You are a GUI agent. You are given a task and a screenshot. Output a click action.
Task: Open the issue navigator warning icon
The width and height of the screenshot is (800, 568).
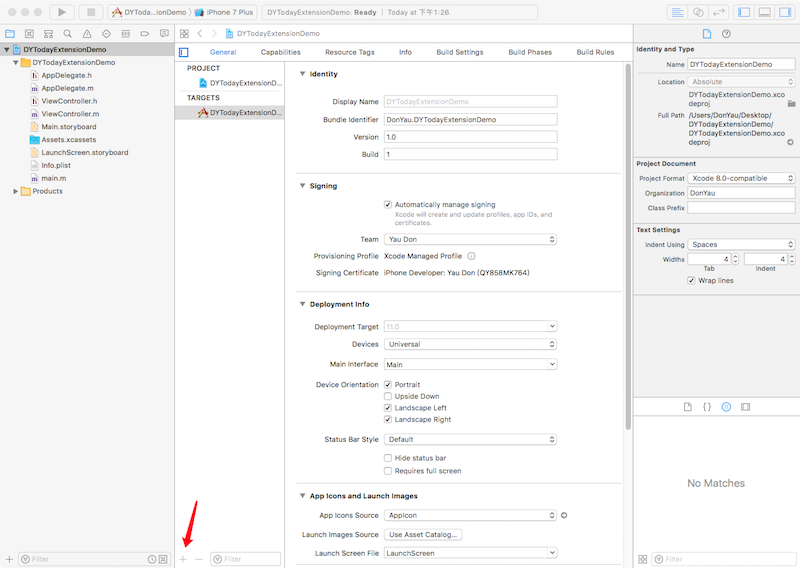coord(87,34)
